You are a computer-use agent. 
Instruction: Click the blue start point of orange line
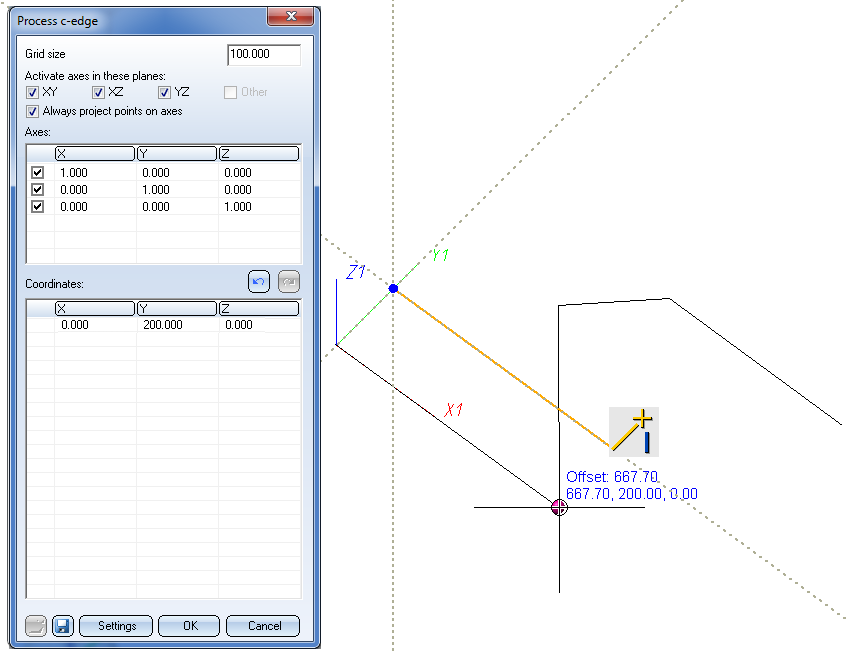click(x=393, y=288)
